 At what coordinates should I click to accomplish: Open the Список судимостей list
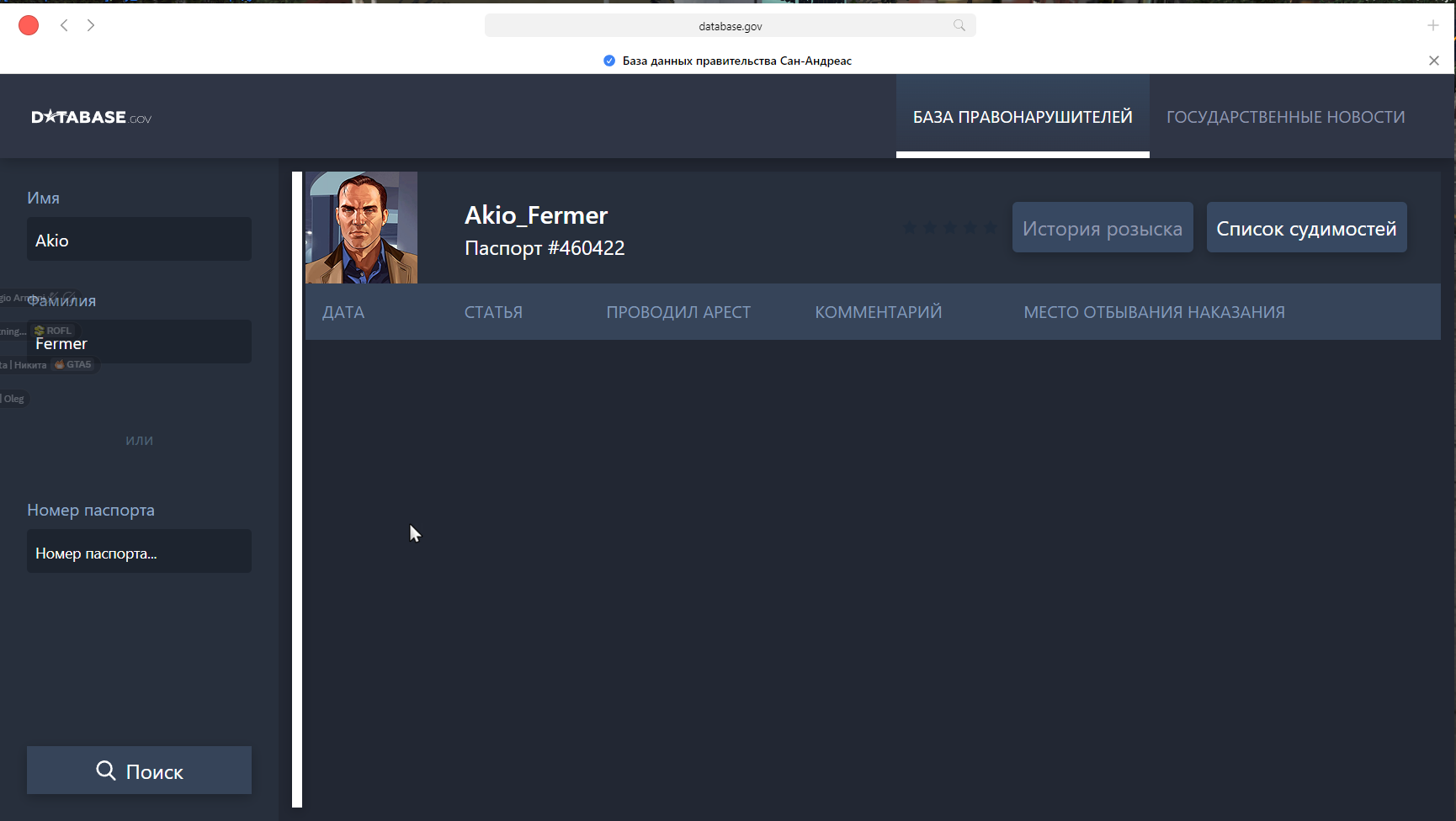tap(1305, 228)
